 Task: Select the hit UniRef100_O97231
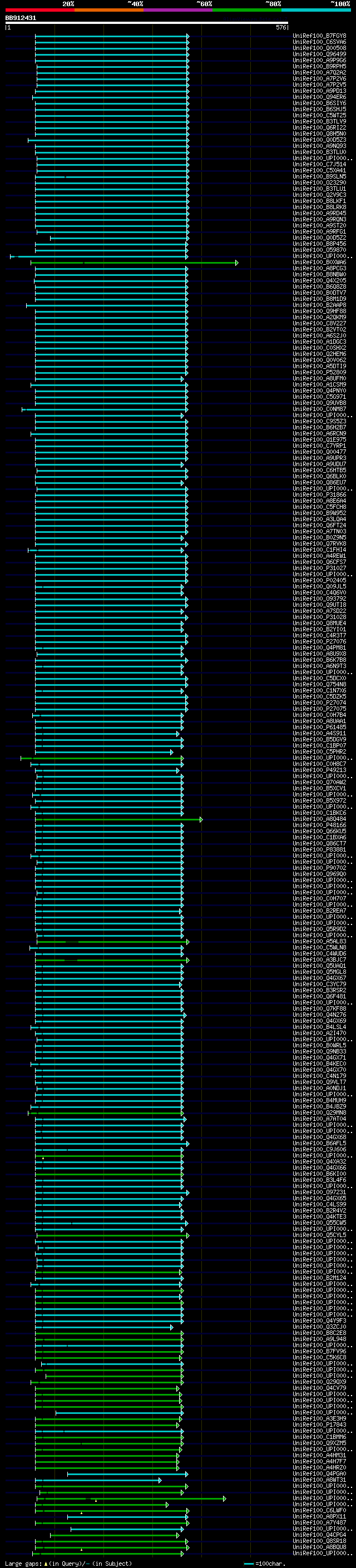tap(319, 1193)
